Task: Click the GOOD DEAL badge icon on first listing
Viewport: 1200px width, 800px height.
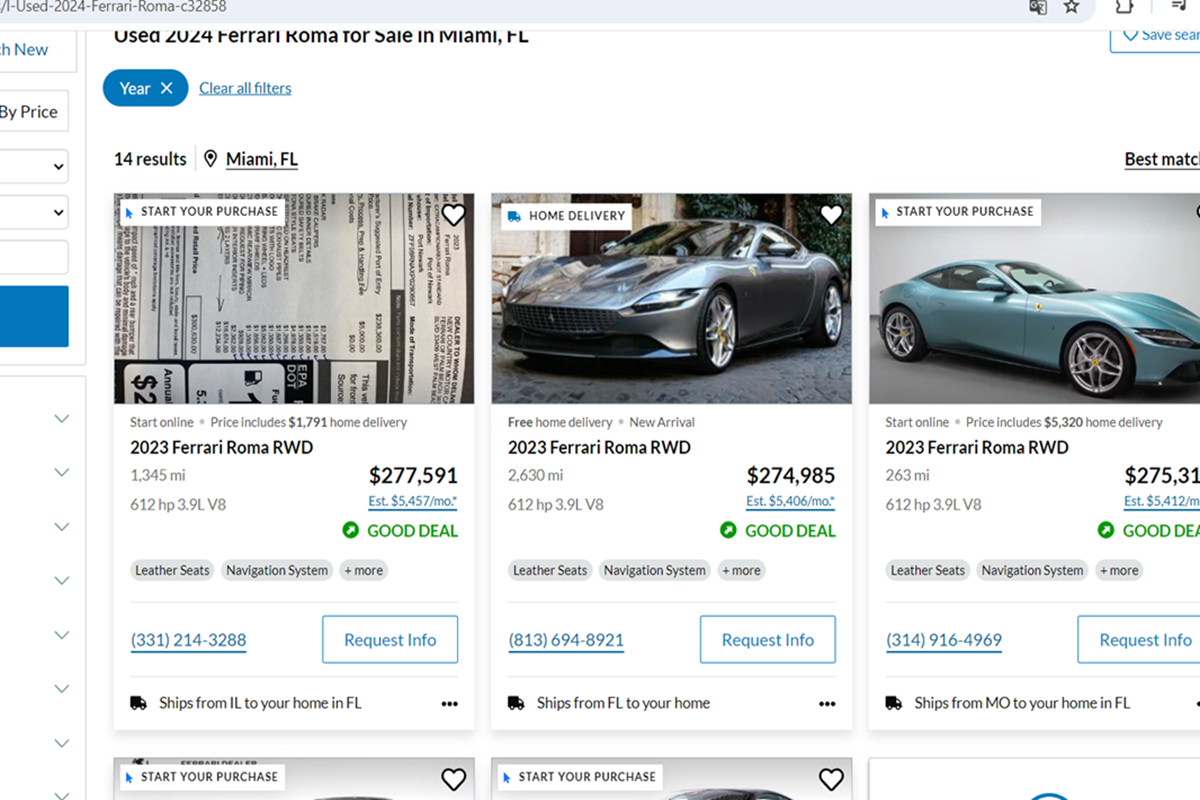Action: click(x=350, y=530)
